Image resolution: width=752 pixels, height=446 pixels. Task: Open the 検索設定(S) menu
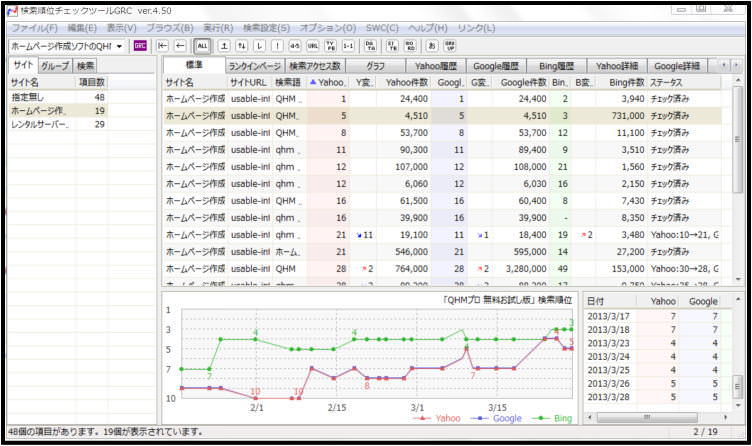[x=267, y=28]
